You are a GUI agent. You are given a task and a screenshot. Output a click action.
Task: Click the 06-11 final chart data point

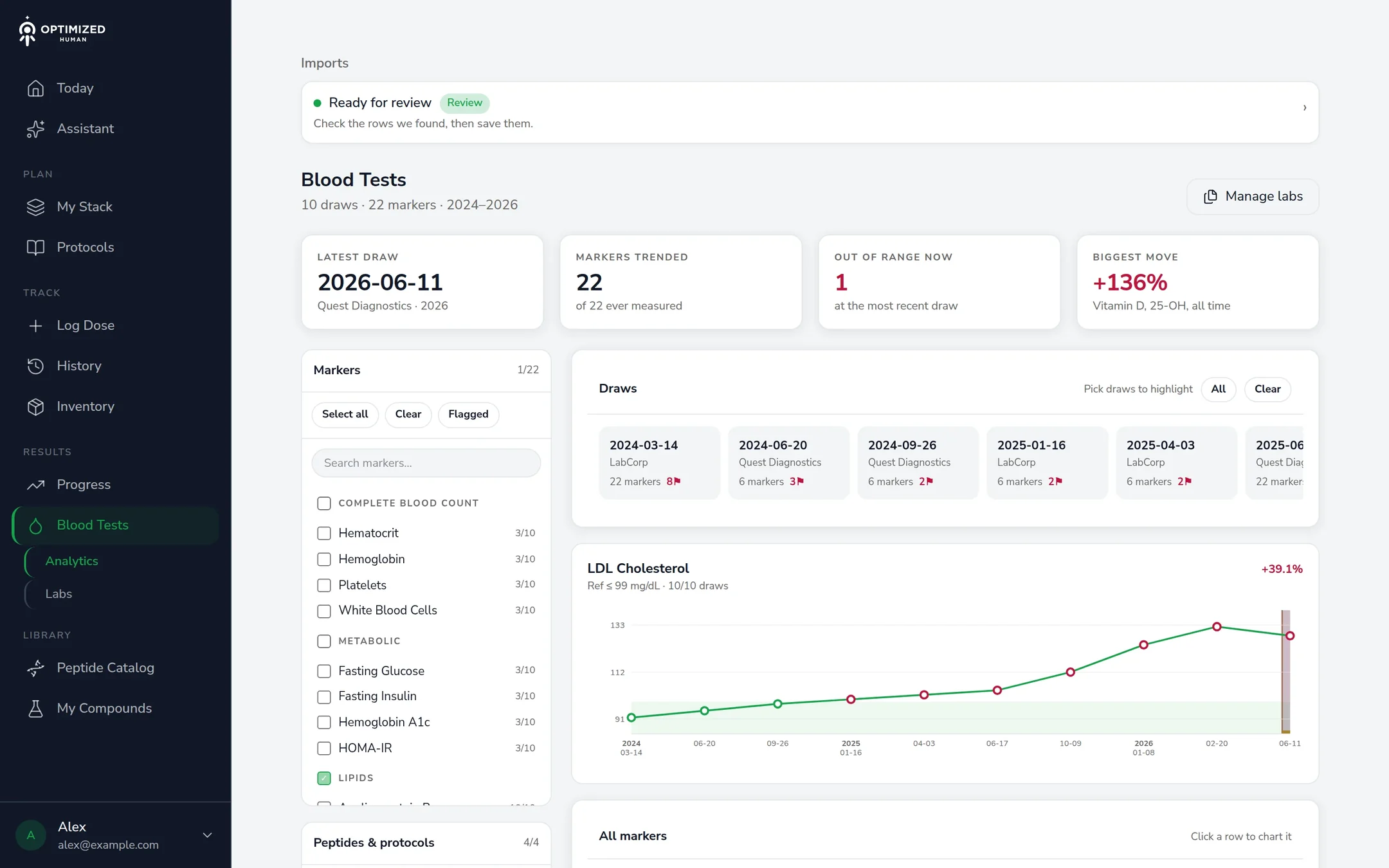click(1290, 636)
